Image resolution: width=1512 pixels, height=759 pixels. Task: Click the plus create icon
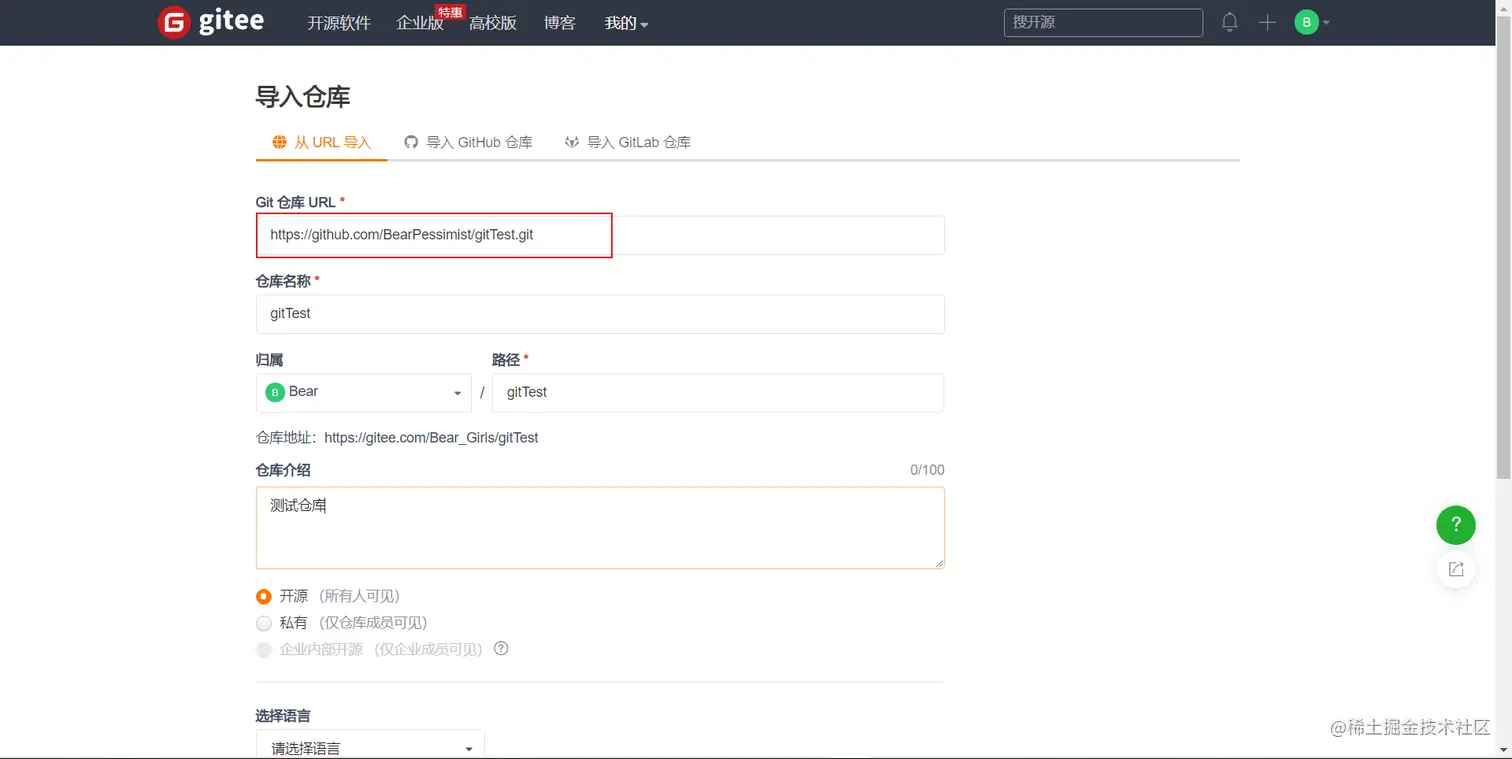(x=1267, y=22)
